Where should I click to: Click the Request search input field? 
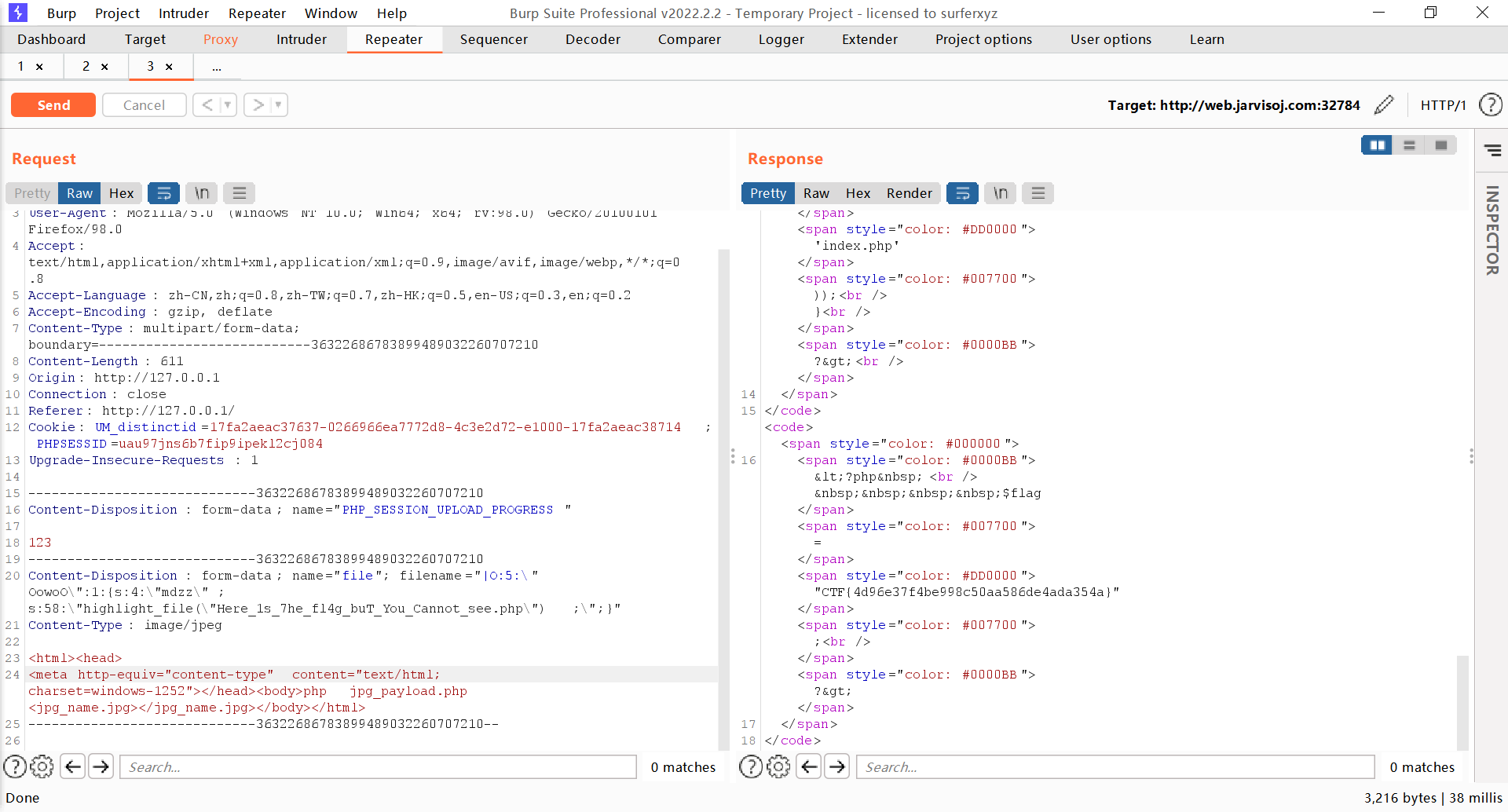(x=378, y=766)
